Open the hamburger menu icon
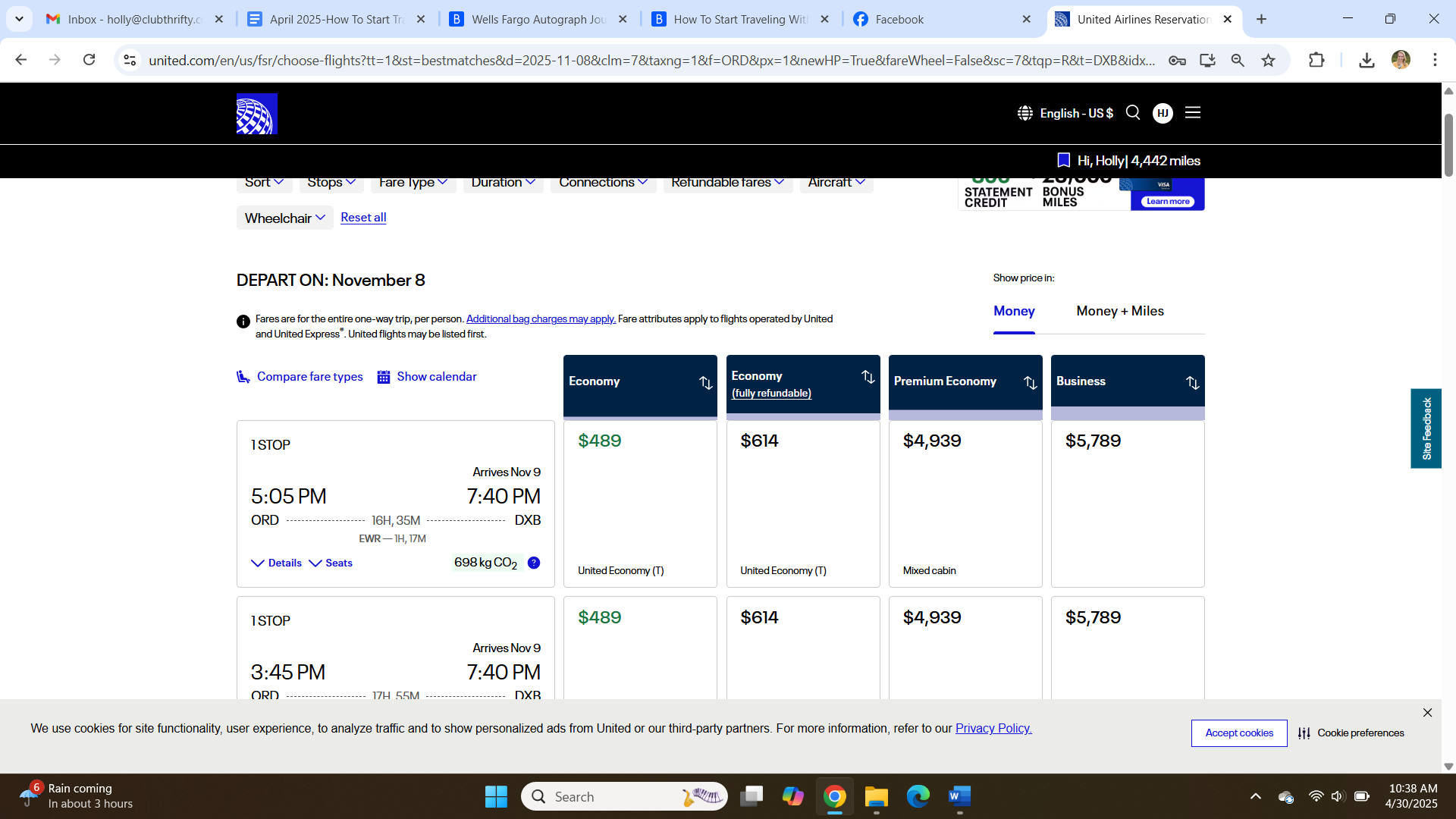Viewport: 1456px width, 819px height. point(1193,113)
